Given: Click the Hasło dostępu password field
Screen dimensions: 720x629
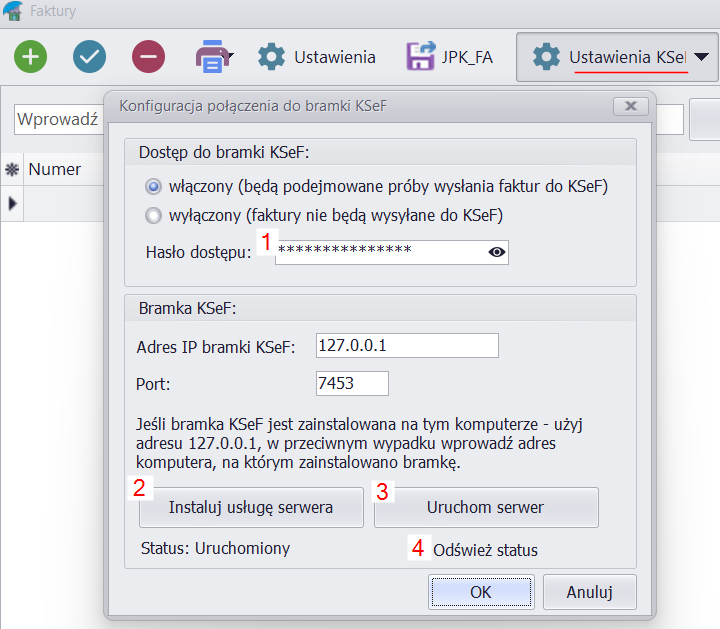Looking at the screenshot, I should click(380, 252).
